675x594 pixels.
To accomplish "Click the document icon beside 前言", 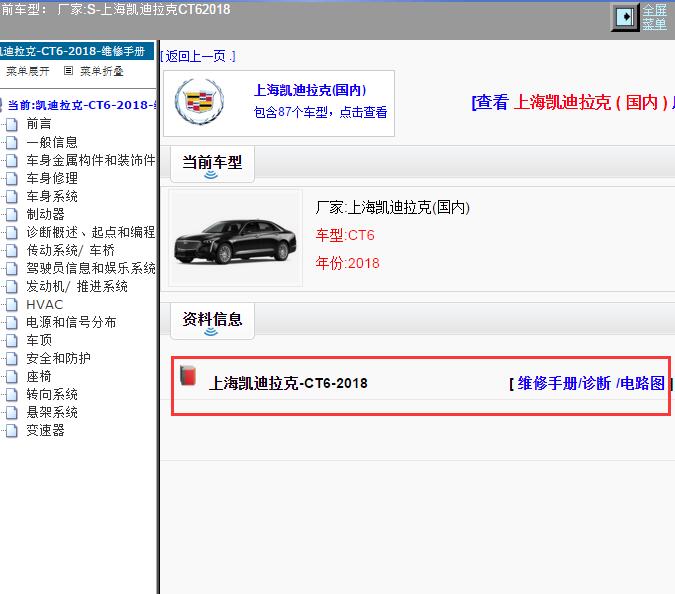I will (x=12, y=124).
